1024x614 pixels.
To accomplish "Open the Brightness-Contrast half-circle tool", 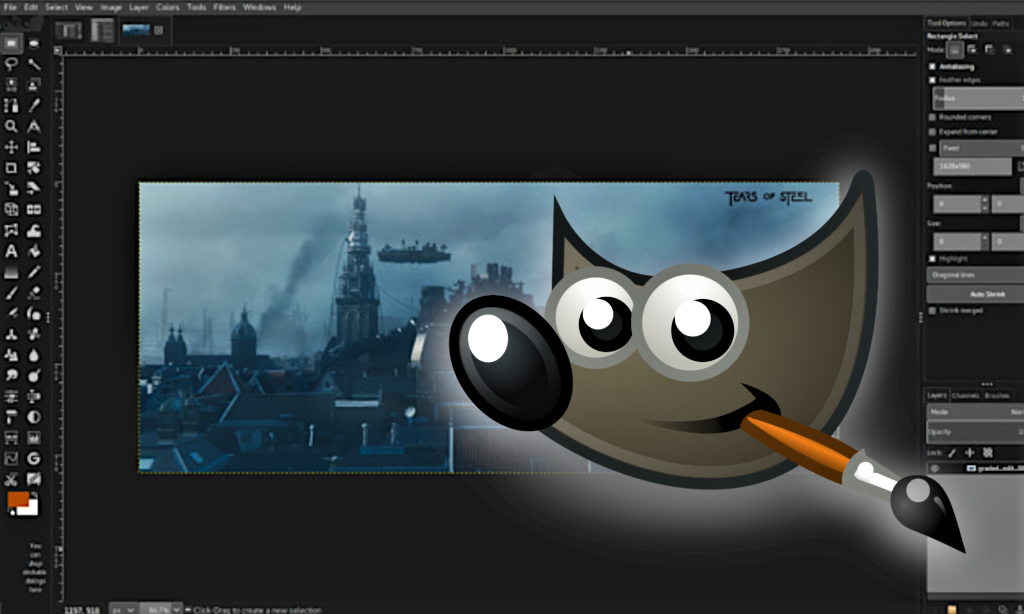I will pyautogui.click(x=34, y=417).
